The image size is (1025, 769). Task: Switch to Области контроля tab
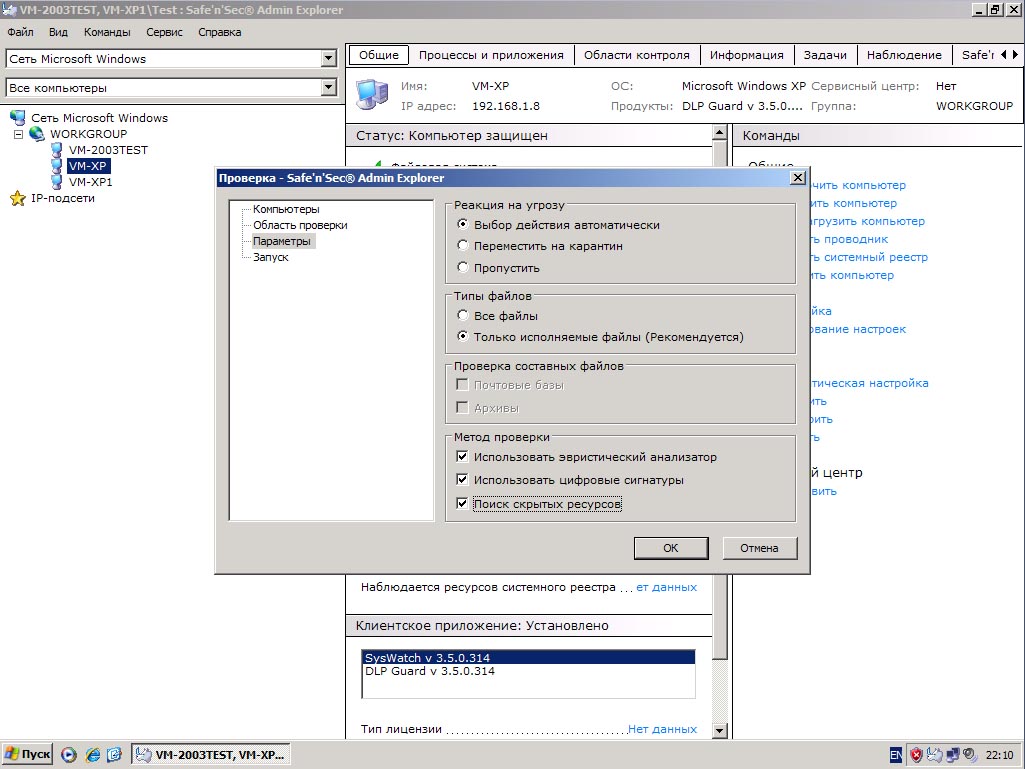(x=637, y=55)
